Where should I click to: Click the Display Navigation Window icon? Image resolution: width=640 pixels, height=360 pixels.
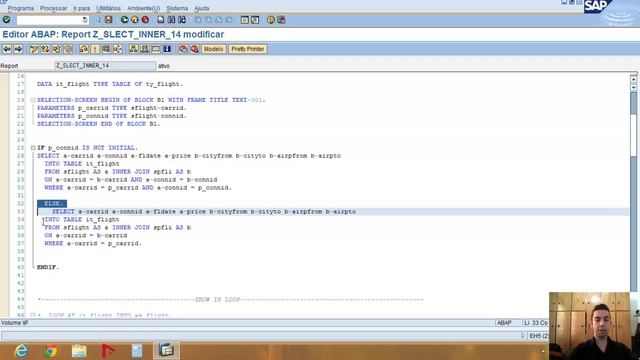144,49
